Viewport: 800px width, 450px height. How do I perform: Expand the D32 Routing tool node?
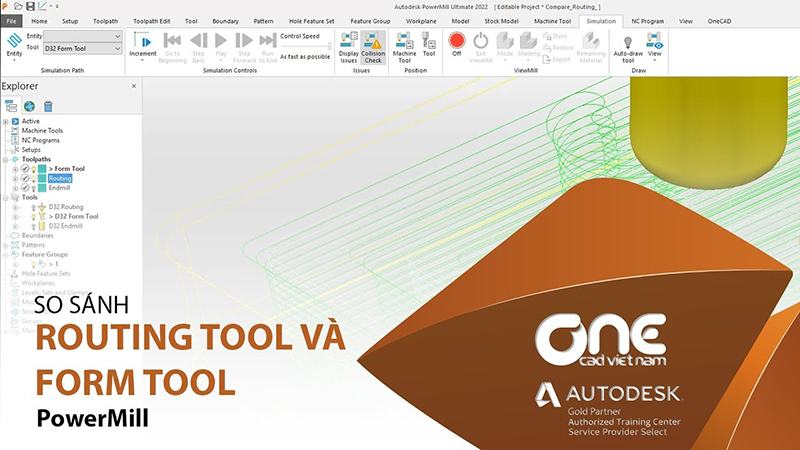point(15,207)
